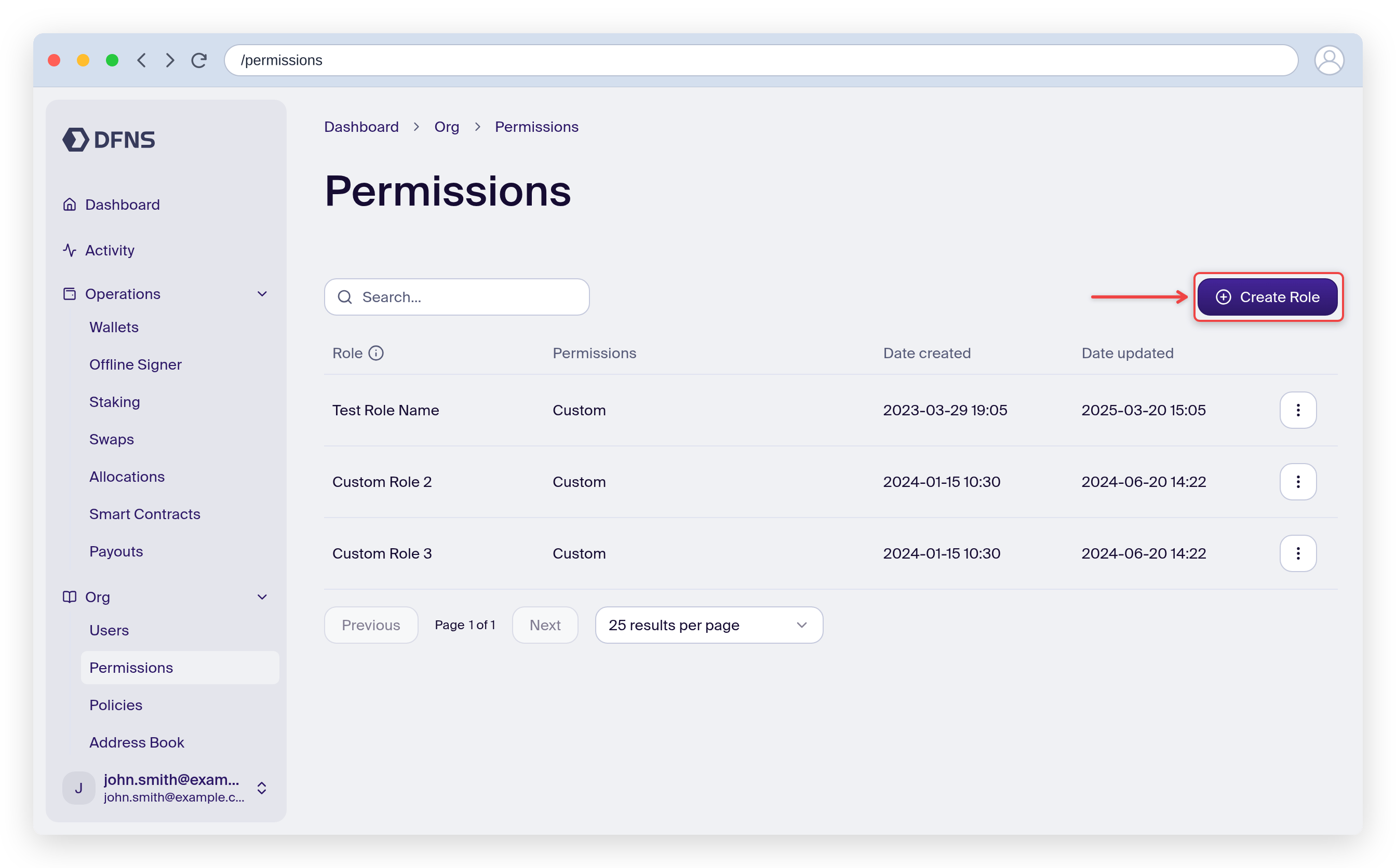1396x868 pixels.
Task: Click the Permissions column header
Action: 594,353
